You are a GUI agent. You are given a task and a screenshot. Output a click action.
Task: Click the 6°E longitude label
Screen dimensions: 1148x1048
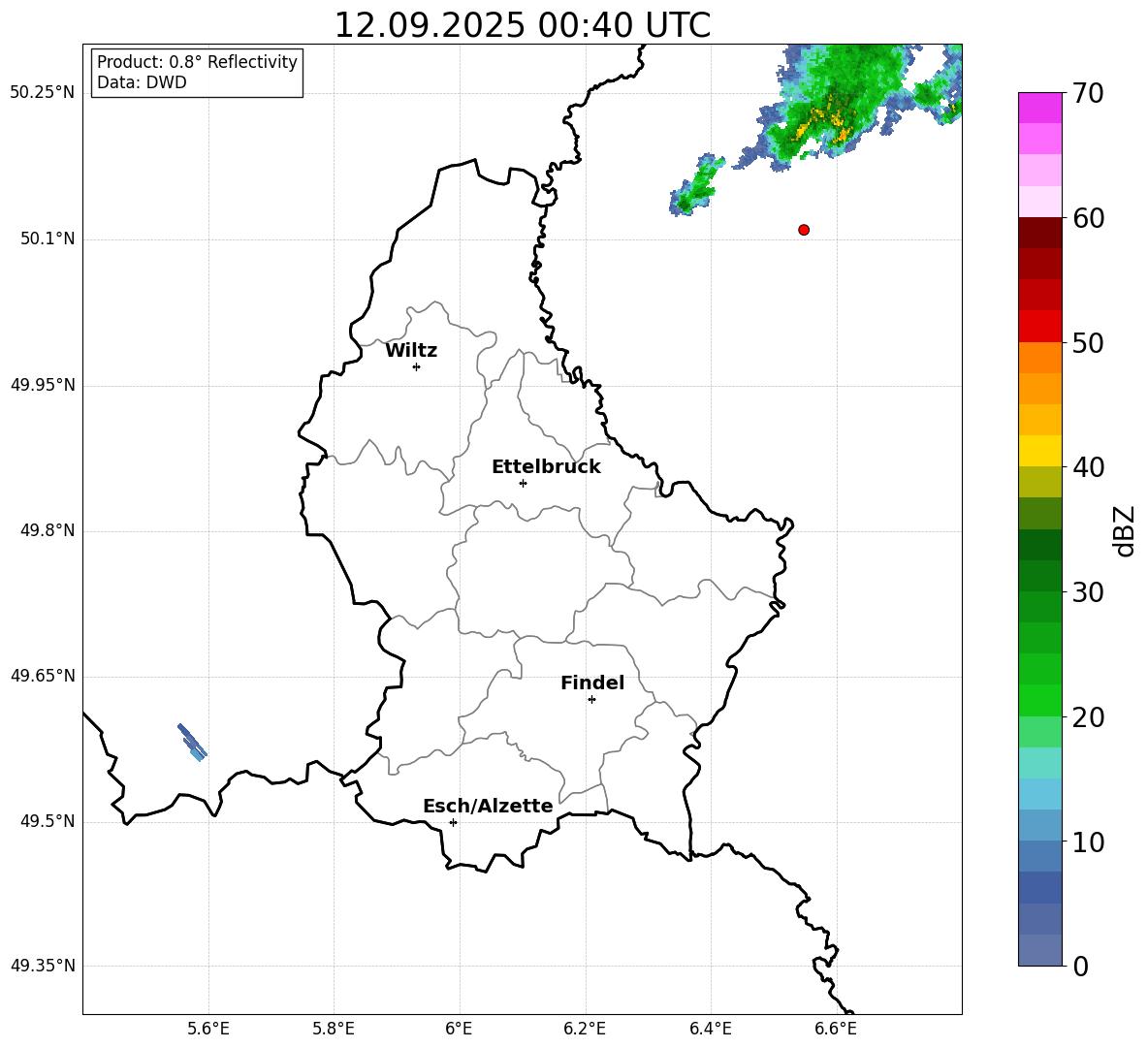(x=459, y=1029)
